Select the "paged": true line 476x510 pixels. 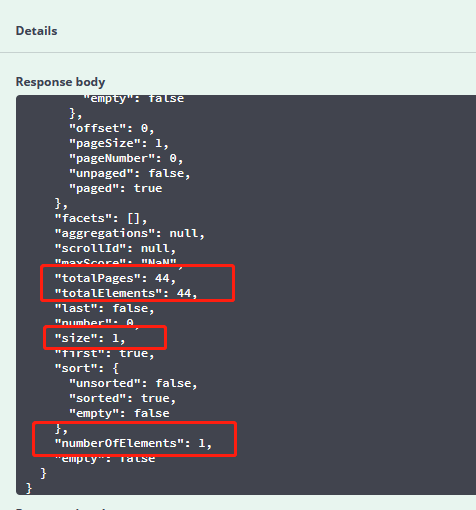pos(115,188)
